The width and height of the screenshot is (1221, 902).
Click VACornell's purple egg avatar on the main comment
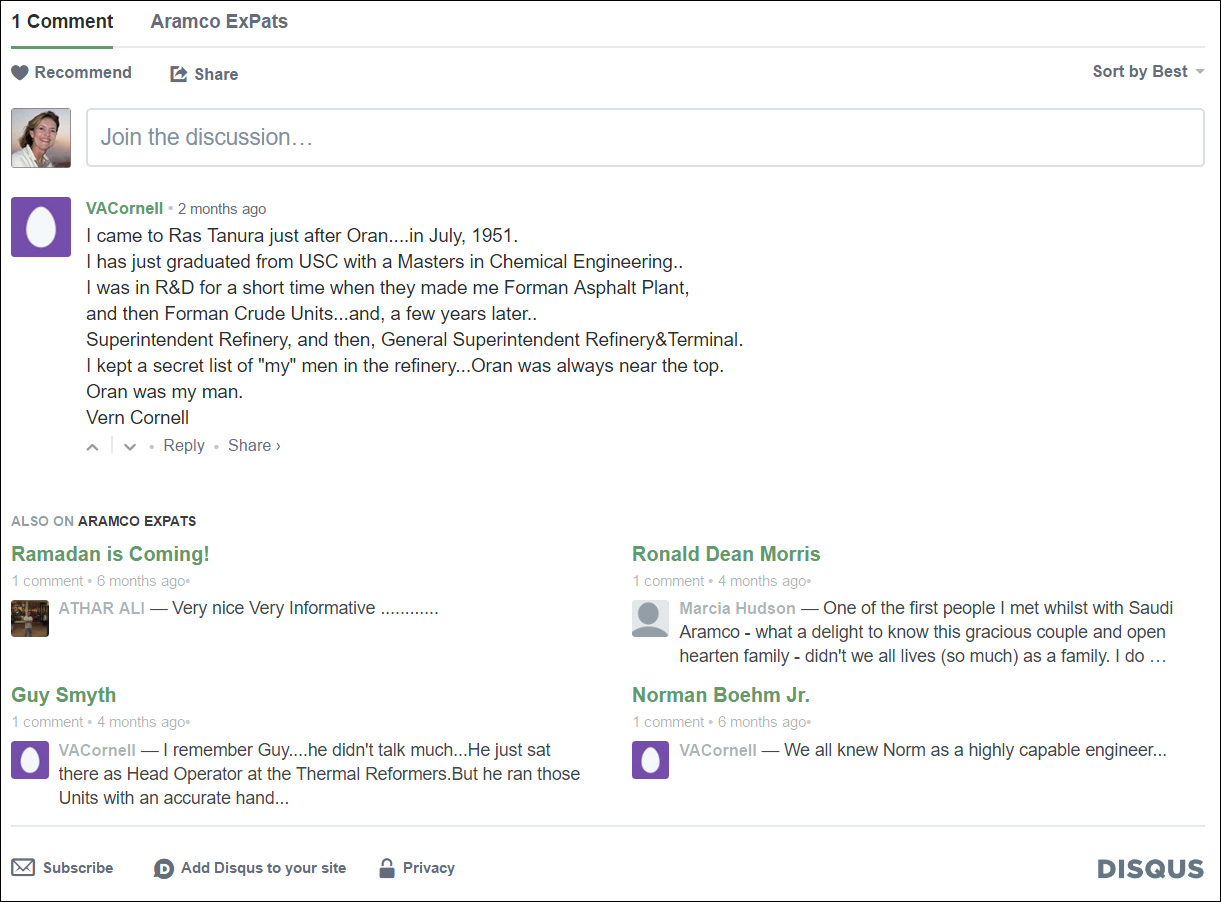click(41, 227)
